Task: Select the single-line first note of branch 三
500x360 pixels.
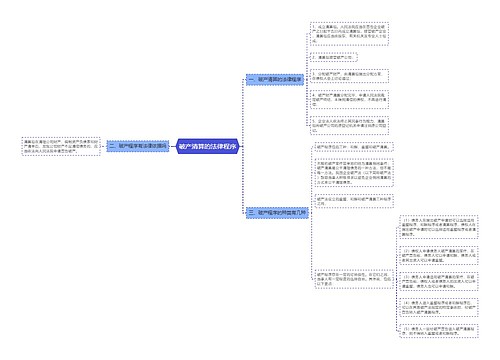Action: click(x=354, y=147)
